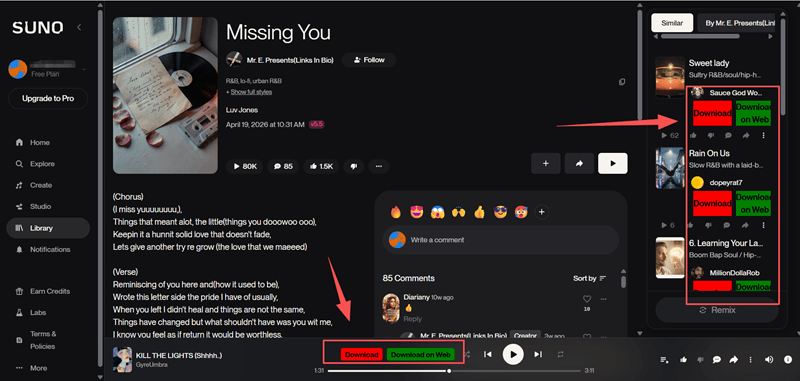The width and height of the screenshot is (800, 381).
Task: Dislike Missing You with the thumbs-down button
Action: (354, 166)
